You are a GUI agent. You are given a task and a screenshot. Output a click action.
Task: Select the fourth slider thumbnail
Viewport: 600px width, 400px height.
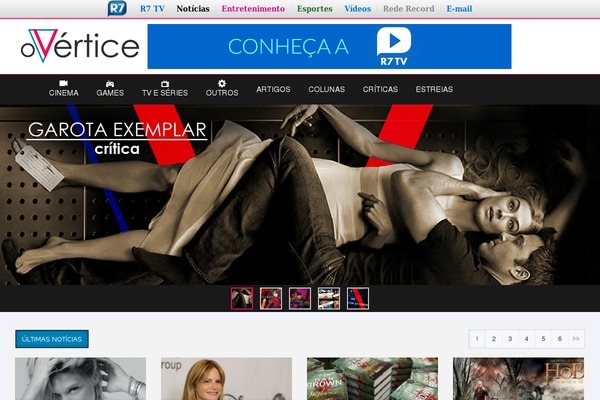(x=329, y=299)
